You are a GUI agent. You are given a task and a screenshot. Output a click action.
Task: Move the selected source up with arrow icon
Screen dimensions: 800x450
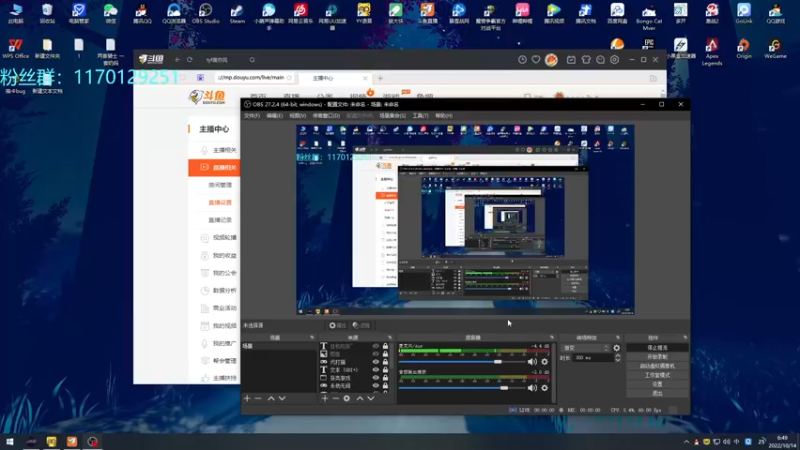360,398
